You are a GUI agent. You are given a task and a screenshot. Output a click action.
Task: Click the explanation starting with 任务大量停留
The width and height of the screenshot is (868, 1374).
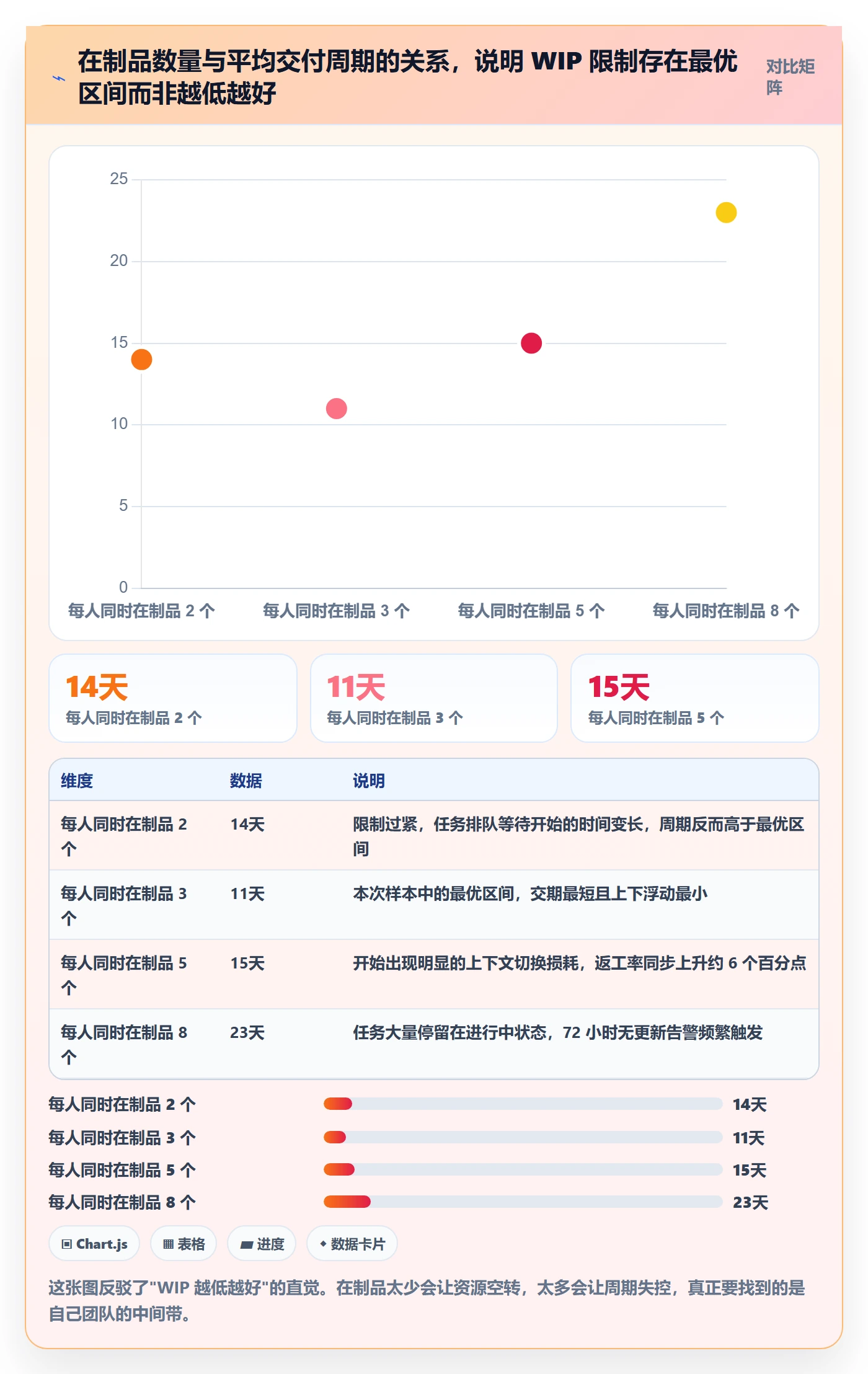click(x=557, y=1032)
